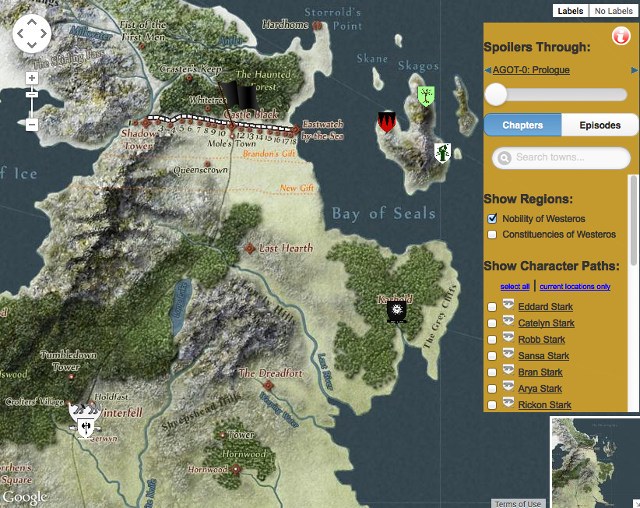Switch to the Episodes tab
The image size is (640, 508).
(x=600, y=125)
